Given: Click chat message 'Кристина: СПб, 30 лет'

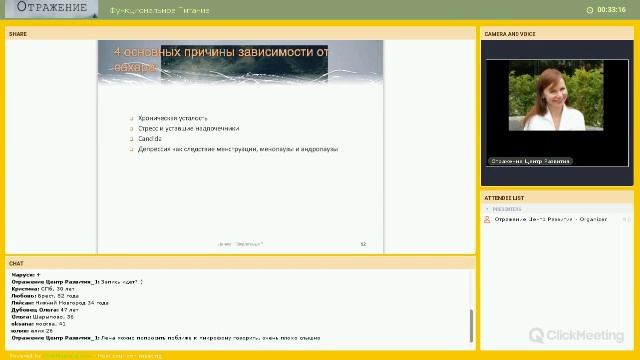Looking at the screenshot, I should click(43, 289).
